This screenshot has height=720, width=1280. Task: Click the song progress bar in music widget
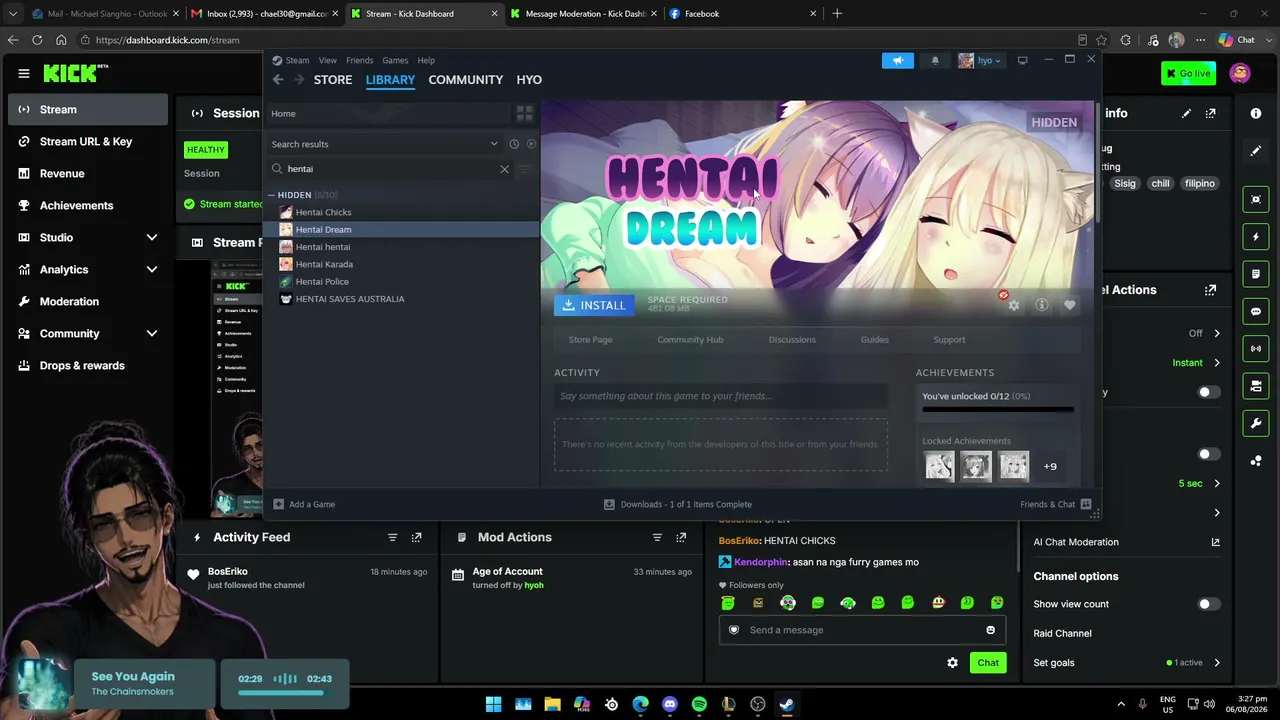pyautogui.click(x=286, y=692)
